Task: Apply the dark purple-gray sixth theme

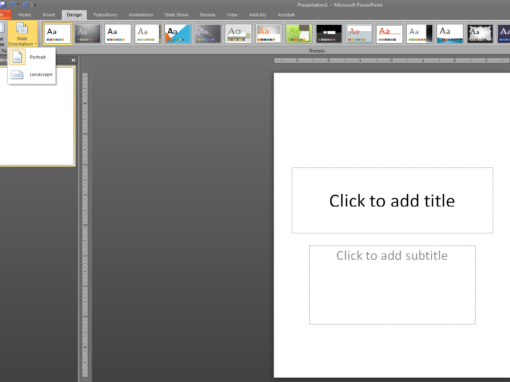Action: pos(208,34)
